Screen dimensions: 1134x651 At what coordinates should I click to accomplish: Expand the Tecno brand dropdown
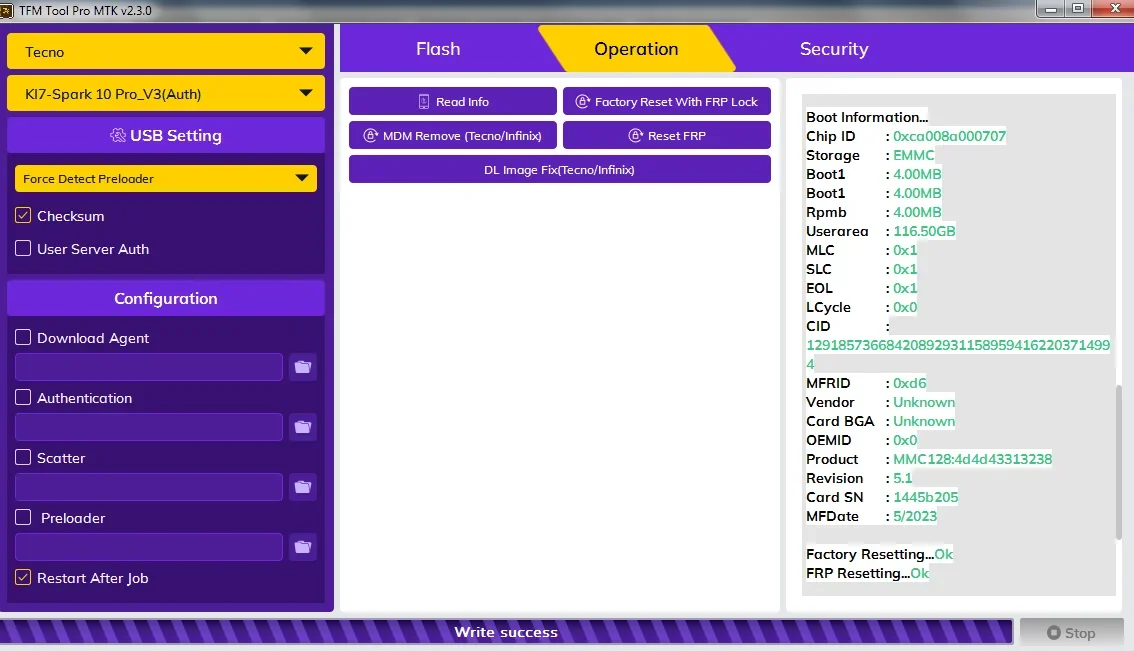coord(166,51)
